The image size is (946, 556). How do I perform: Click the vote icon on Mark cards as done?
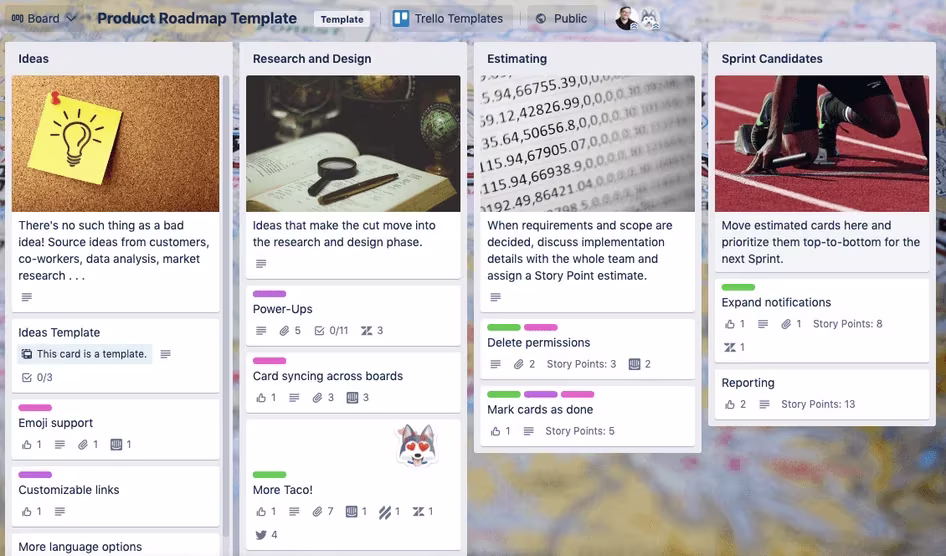click(x=495, y=431)
